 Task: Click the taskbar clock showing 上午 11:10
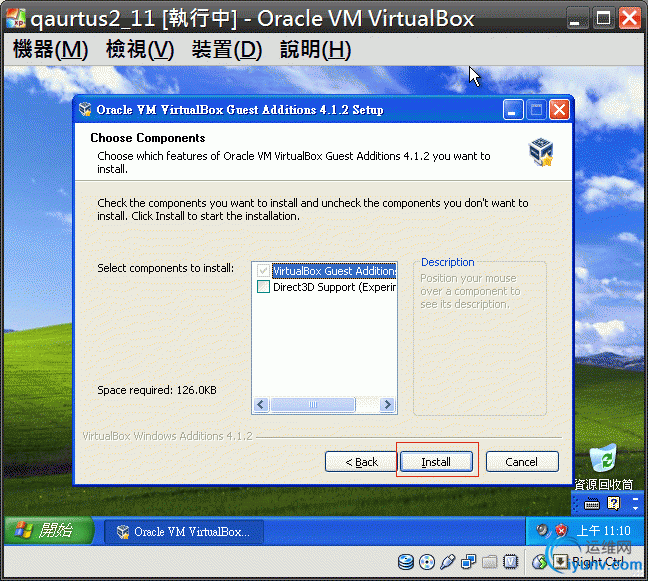tap(604, 531)
